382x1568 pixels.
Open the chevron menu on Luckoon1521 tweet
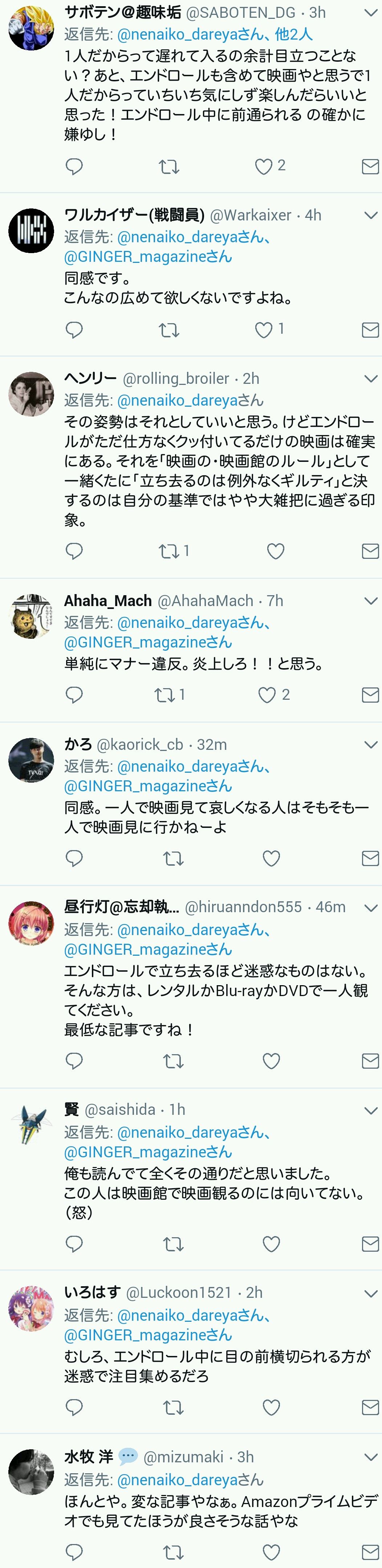tap(370, 1292)
